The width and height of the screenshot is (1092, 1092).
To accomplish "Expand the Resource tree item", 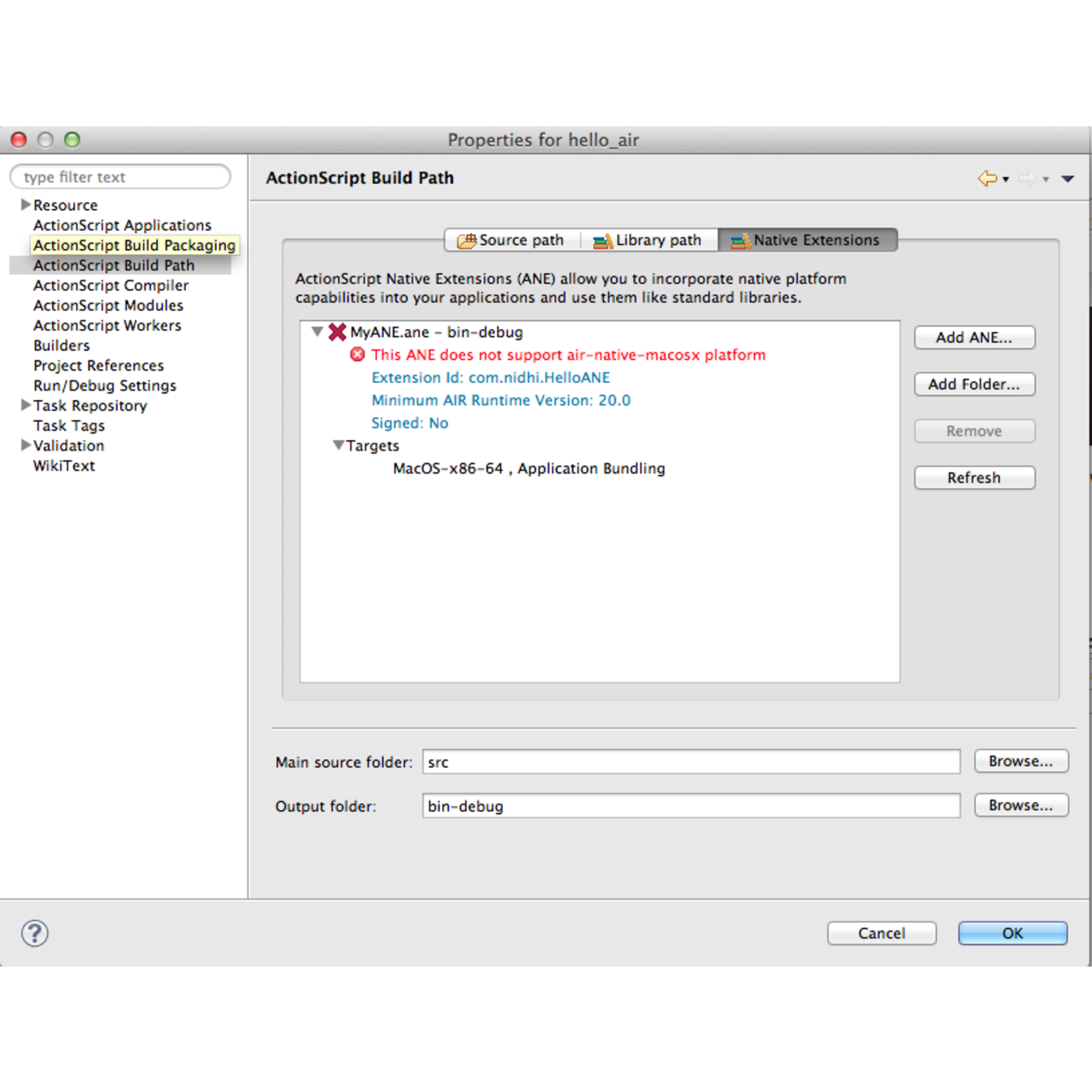I will click(25, 204).
